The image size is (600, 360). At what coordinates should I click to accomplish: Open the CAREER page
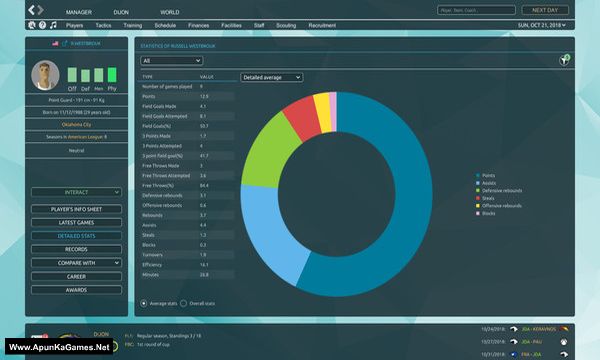(77, 277)
